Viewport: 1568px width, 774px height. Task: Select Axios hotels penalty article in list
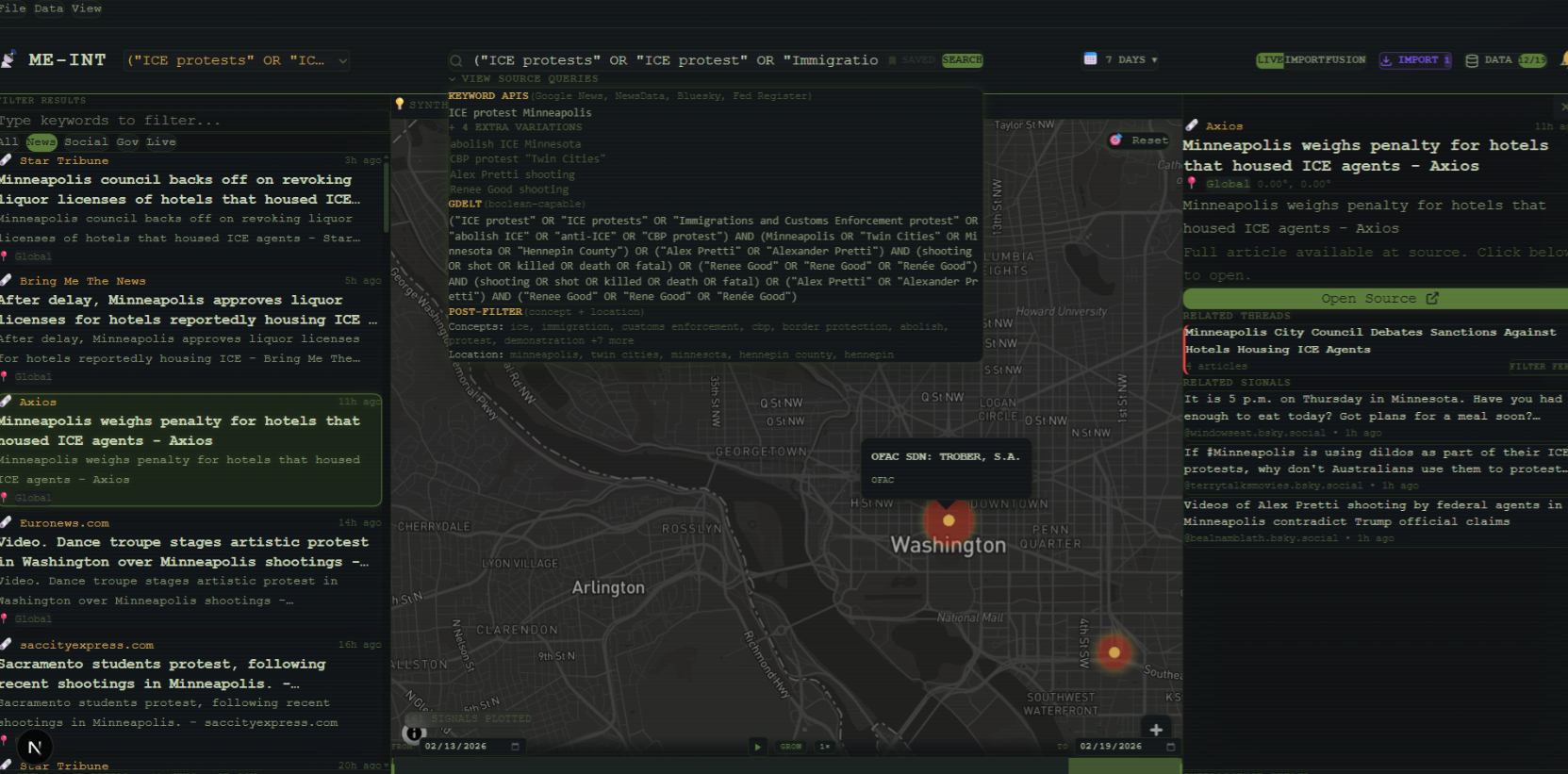[x=191, y=450]
